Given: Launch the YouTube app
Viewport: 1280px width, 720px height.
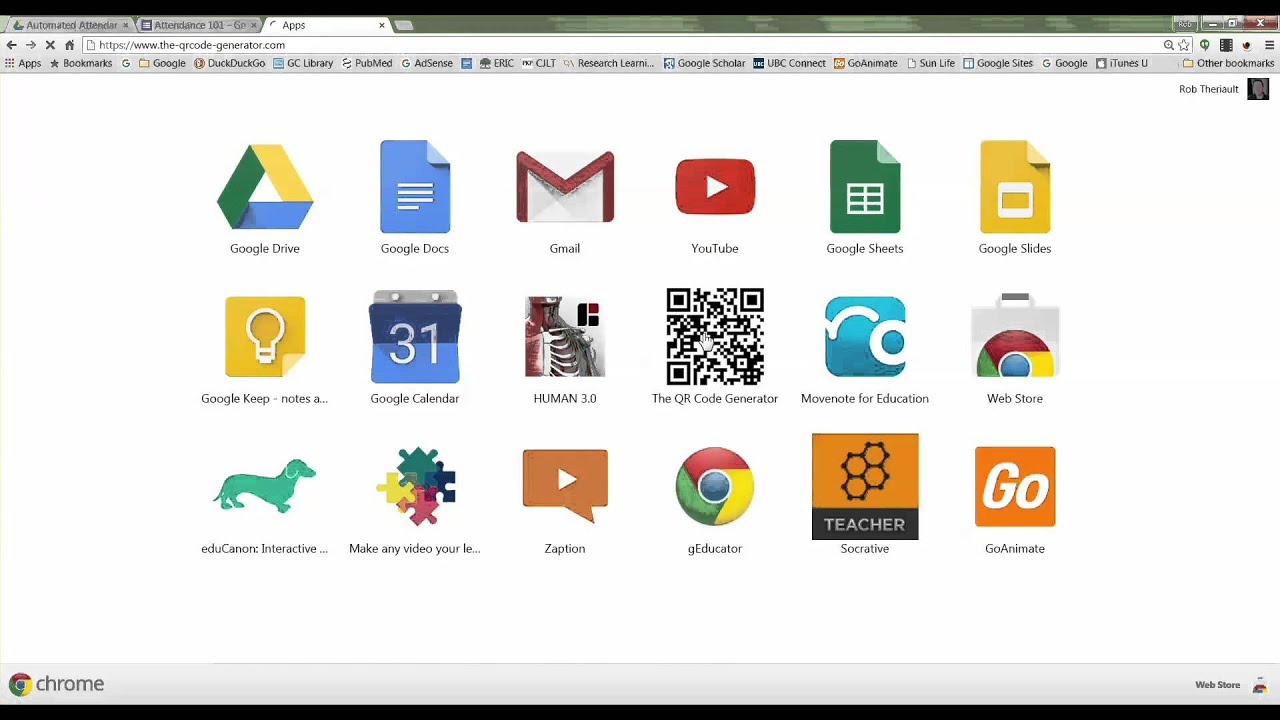Looking at the screenshot, I should 715,187.
